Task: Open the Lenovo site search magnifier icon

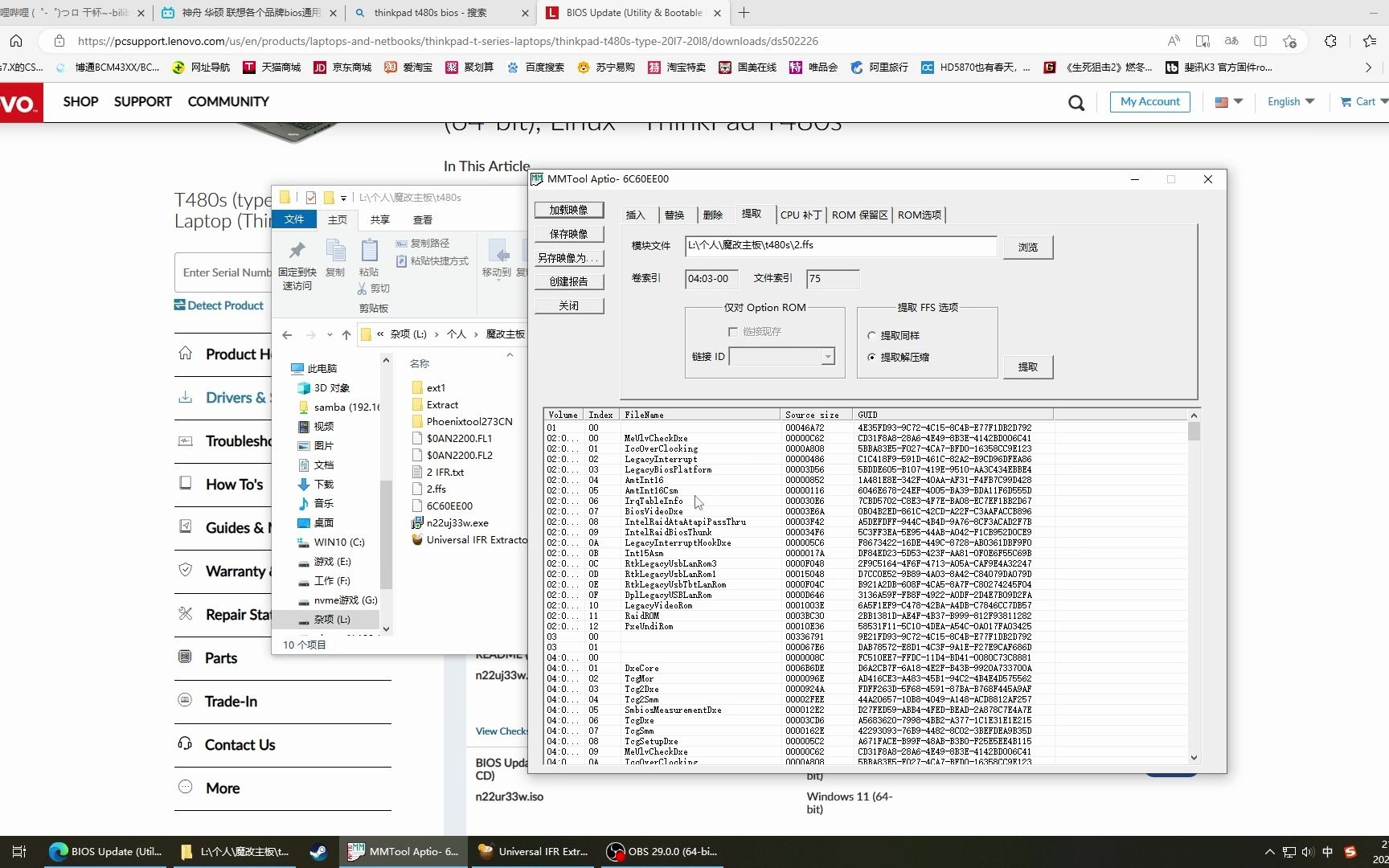Action: (x=1076, y=102)
